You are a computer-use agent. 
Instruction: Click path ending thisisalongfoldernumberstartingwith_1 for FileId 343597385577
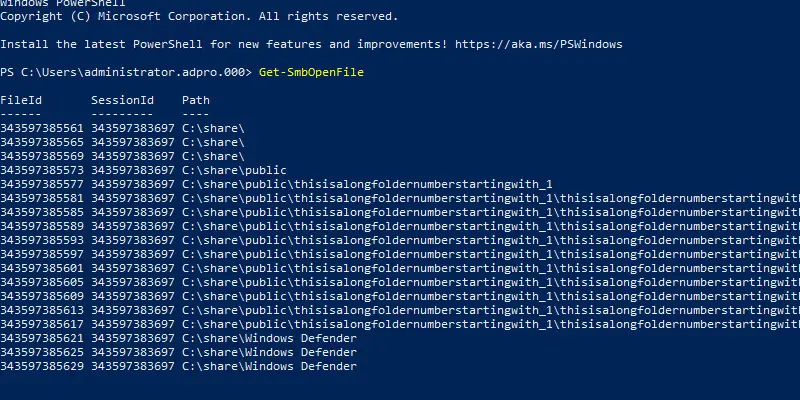(x=367, y=184)
